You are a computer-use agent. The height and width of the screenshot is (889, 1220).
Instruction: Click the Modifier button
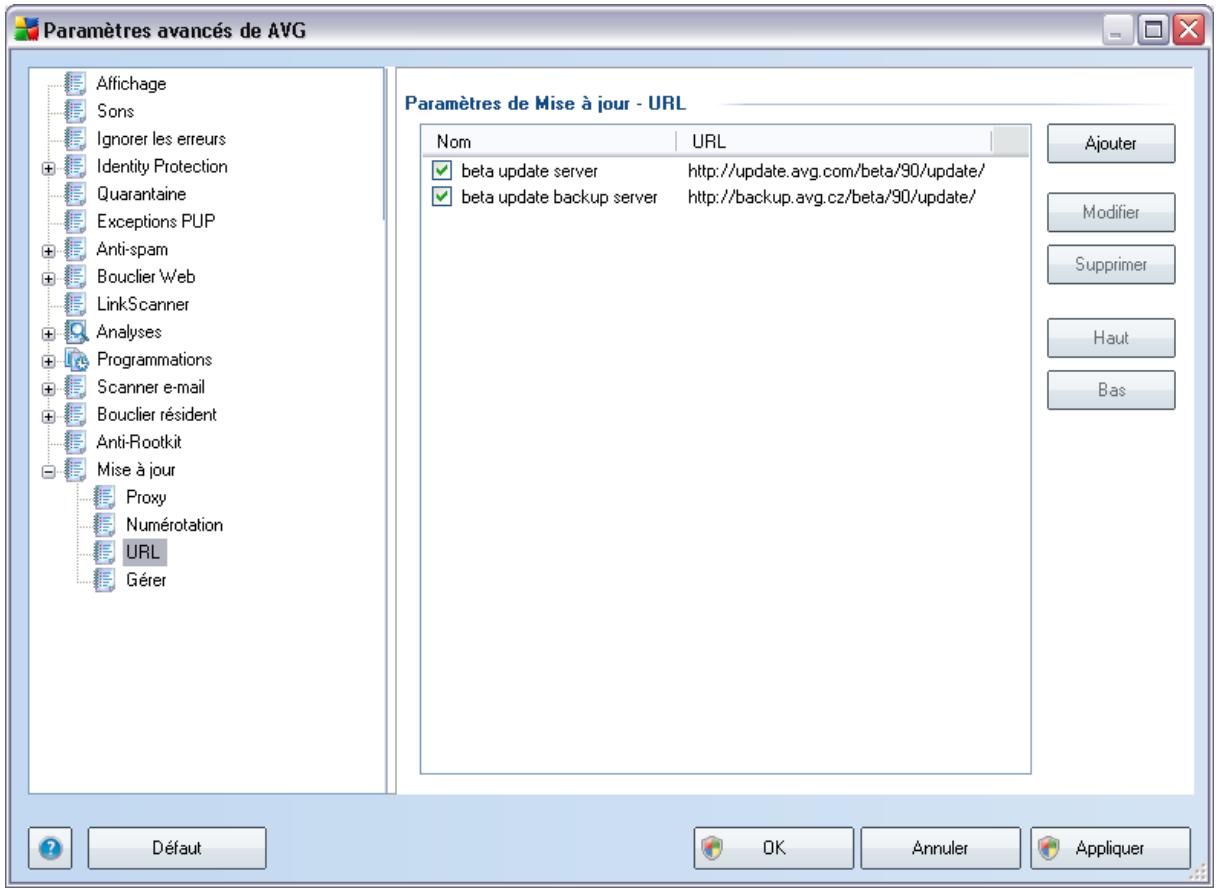pyautogui.click(x=1111, y=213)
